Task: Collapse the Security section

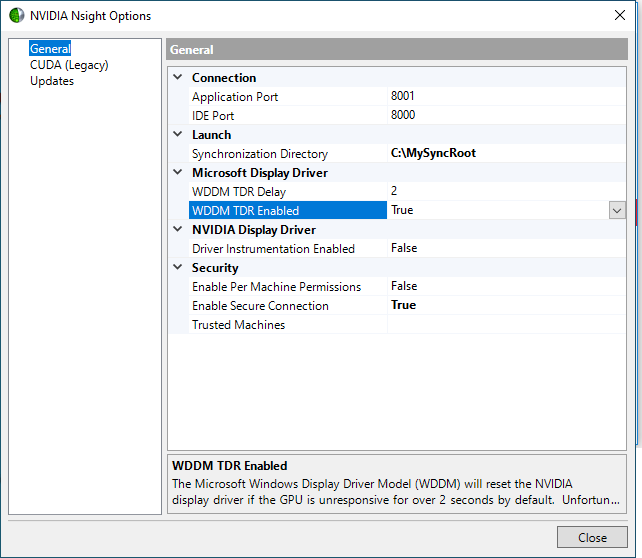Action: click(x=178, y=267)
